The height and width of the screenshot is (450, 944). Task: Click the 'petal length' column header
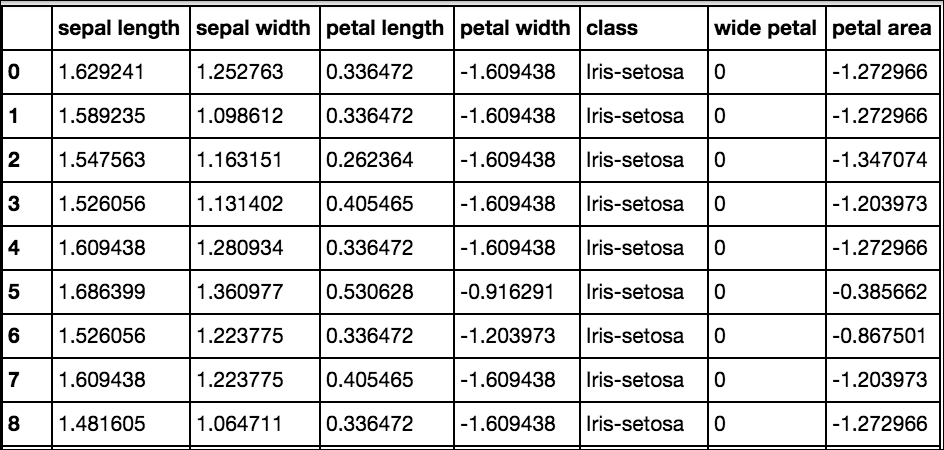point(385,28)
